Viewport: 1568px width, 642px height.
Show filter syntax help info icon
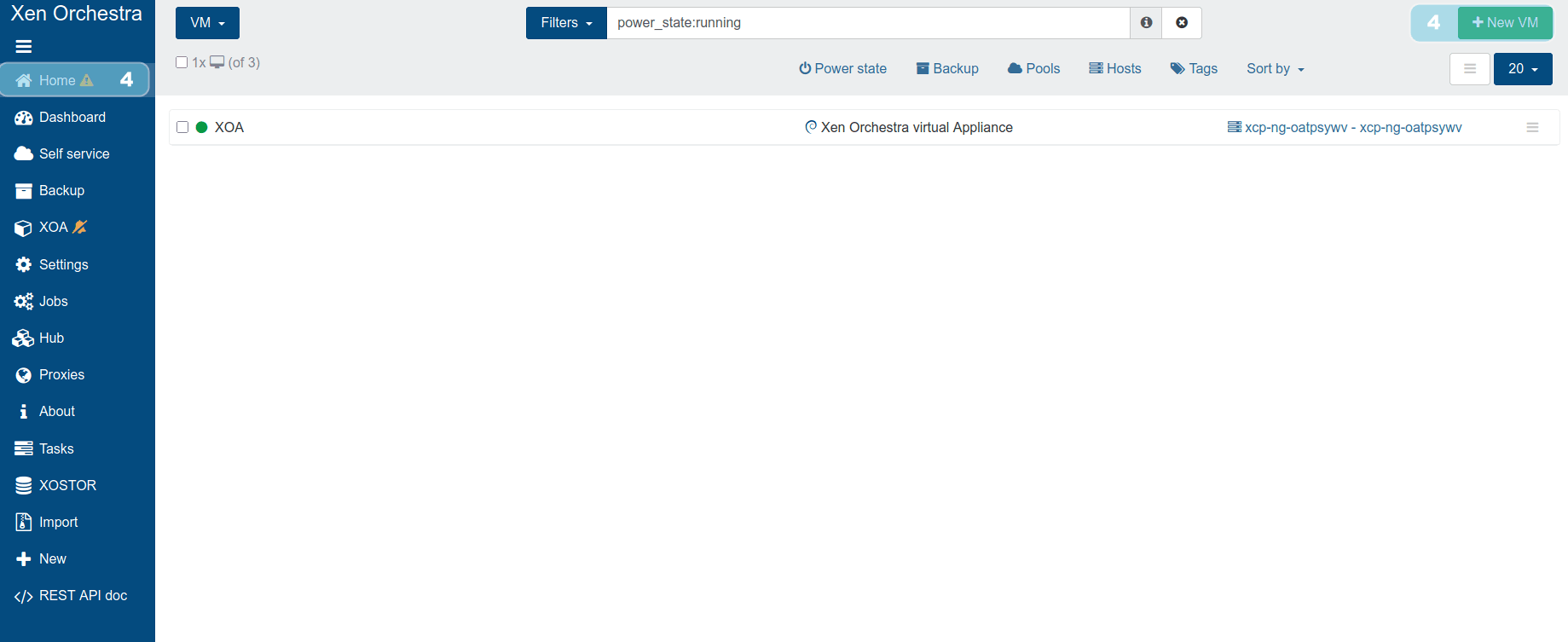click(1146, 23)
